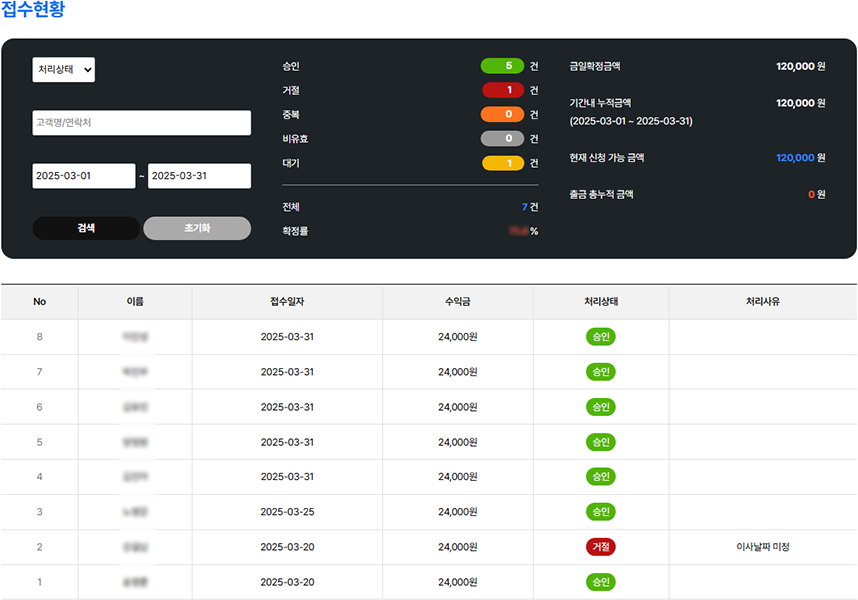Click the end date field 2025-03-31
Image resolution: width=858 pixels, height=600 pixels.
(199, 176)
